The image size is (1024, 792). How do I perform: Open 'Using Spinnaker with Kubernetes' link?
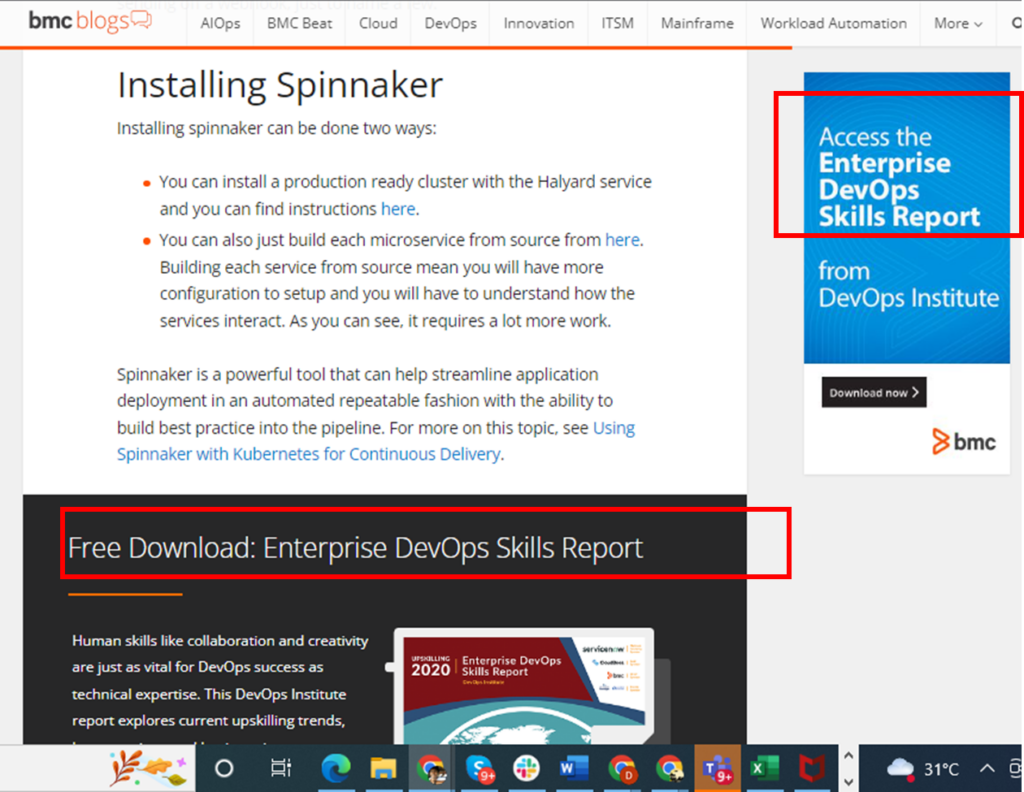point(376,441)
